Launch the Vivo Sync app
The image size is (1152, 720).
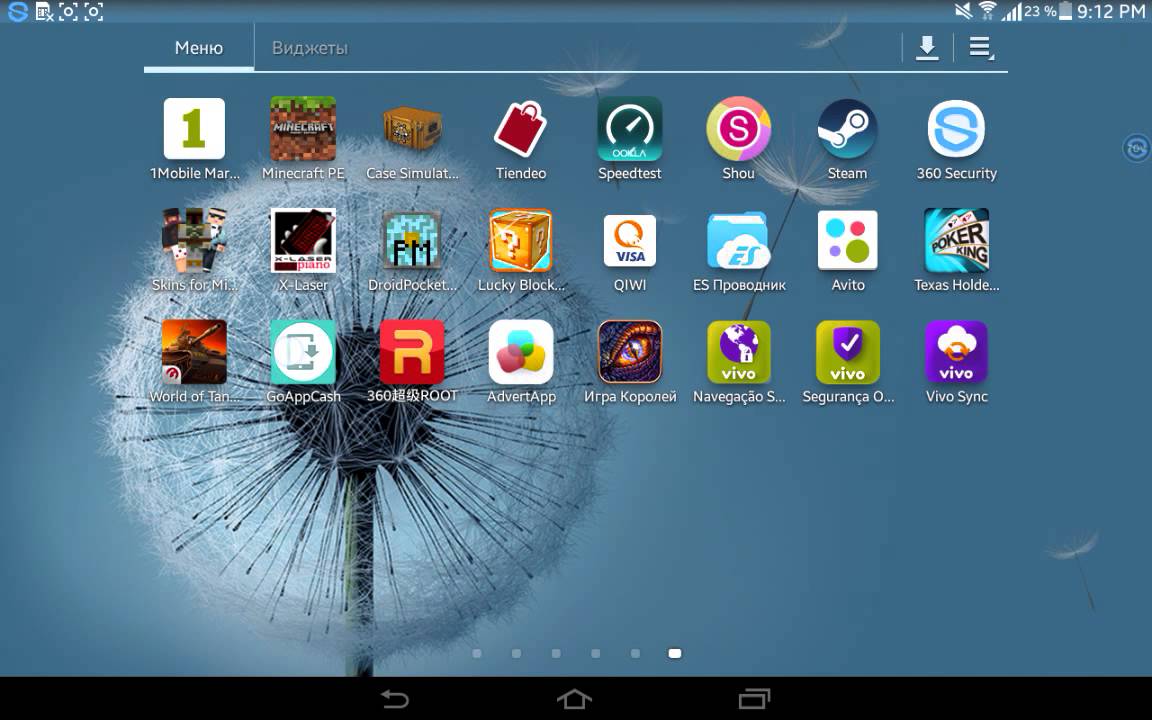click(x=956, y=352)
